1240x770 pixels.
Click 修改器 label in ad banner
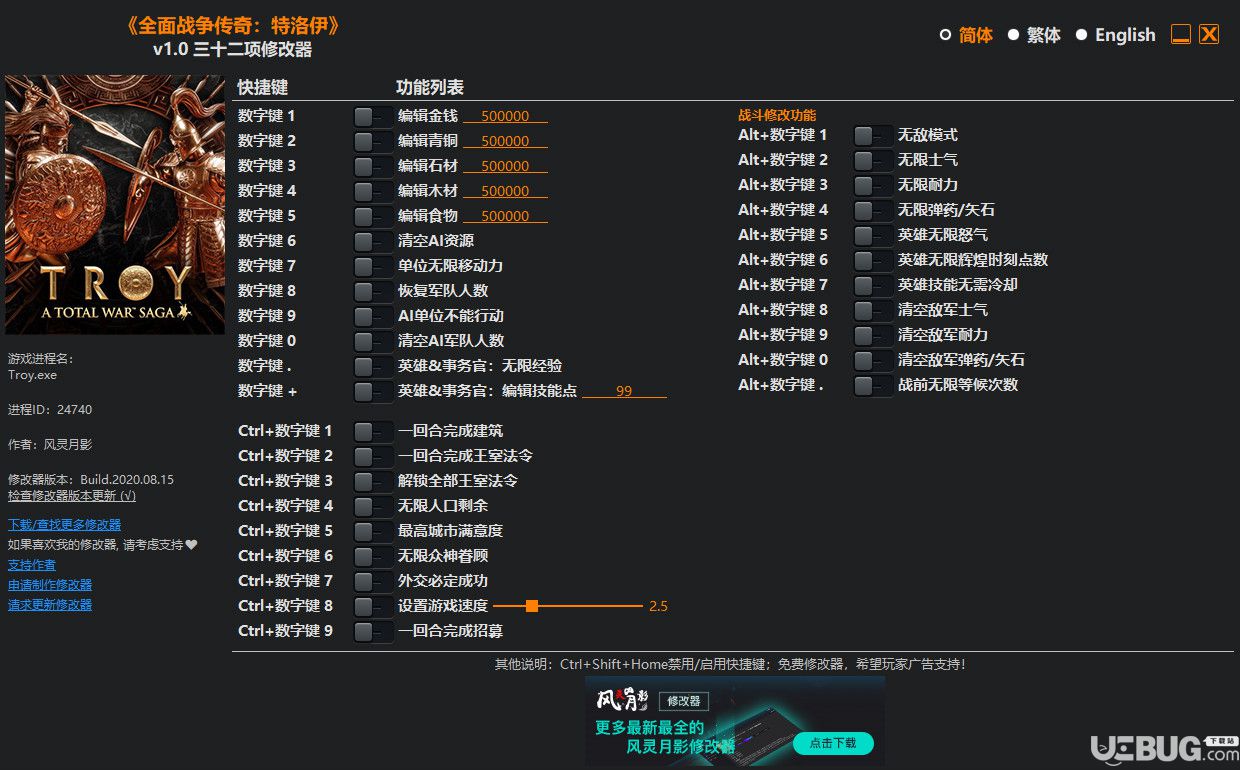683,701
